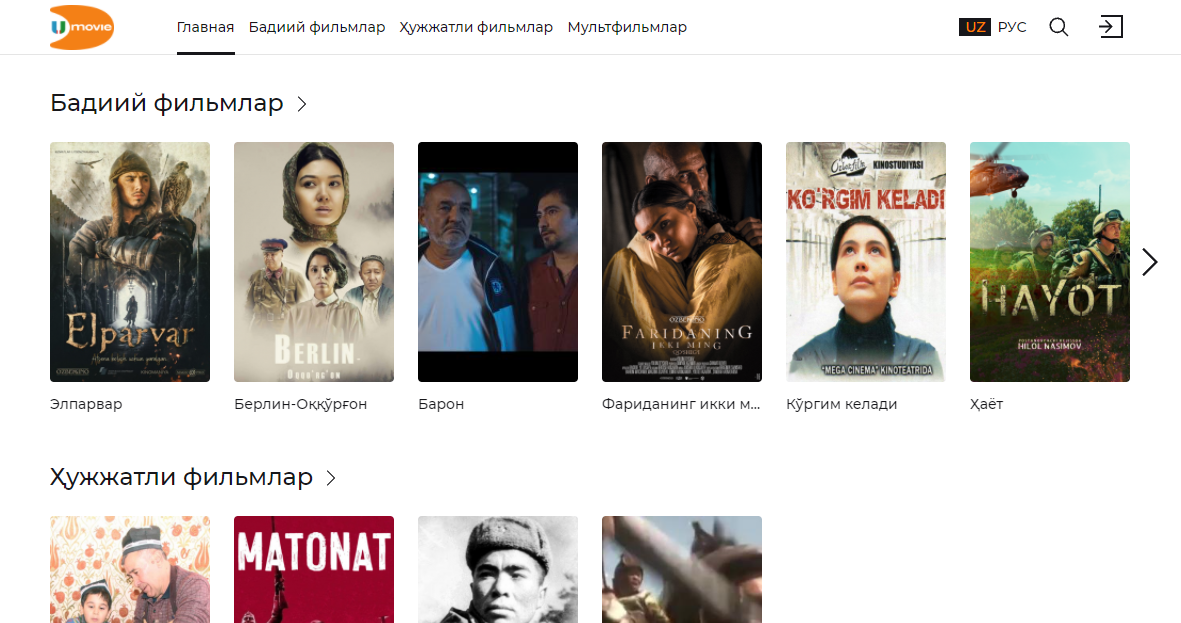Switch language to UZ
Image resolution: width=1181 pixels, height=623 pixels.
point(975,27)
